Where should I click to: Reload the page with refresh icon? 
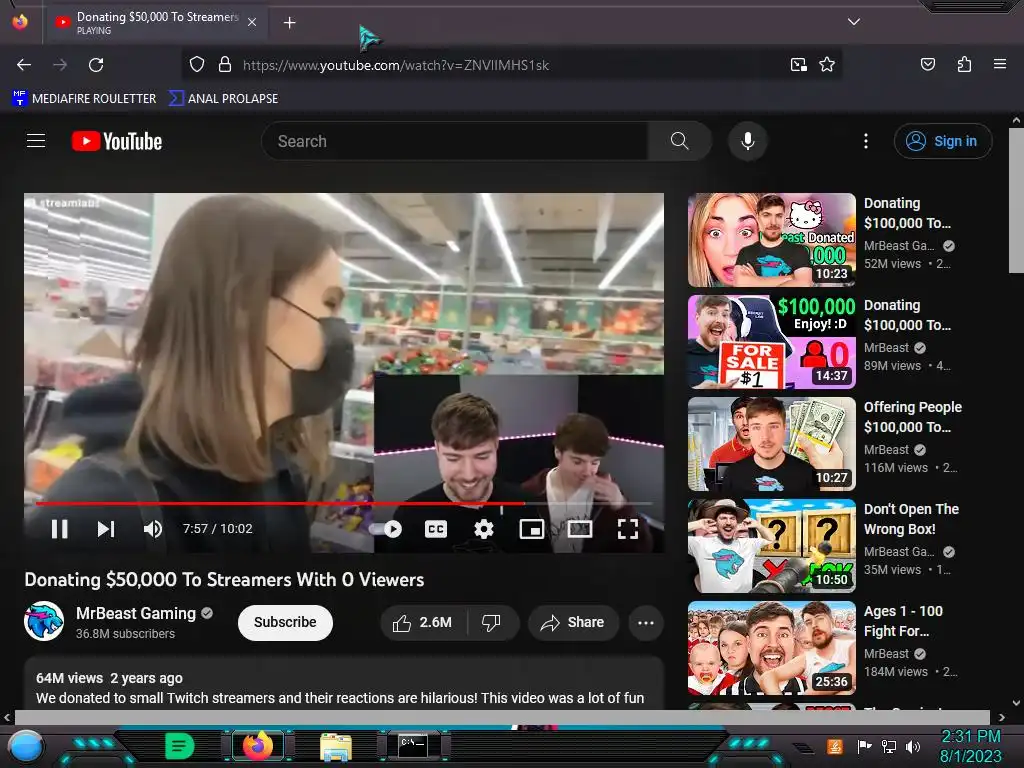96,65
